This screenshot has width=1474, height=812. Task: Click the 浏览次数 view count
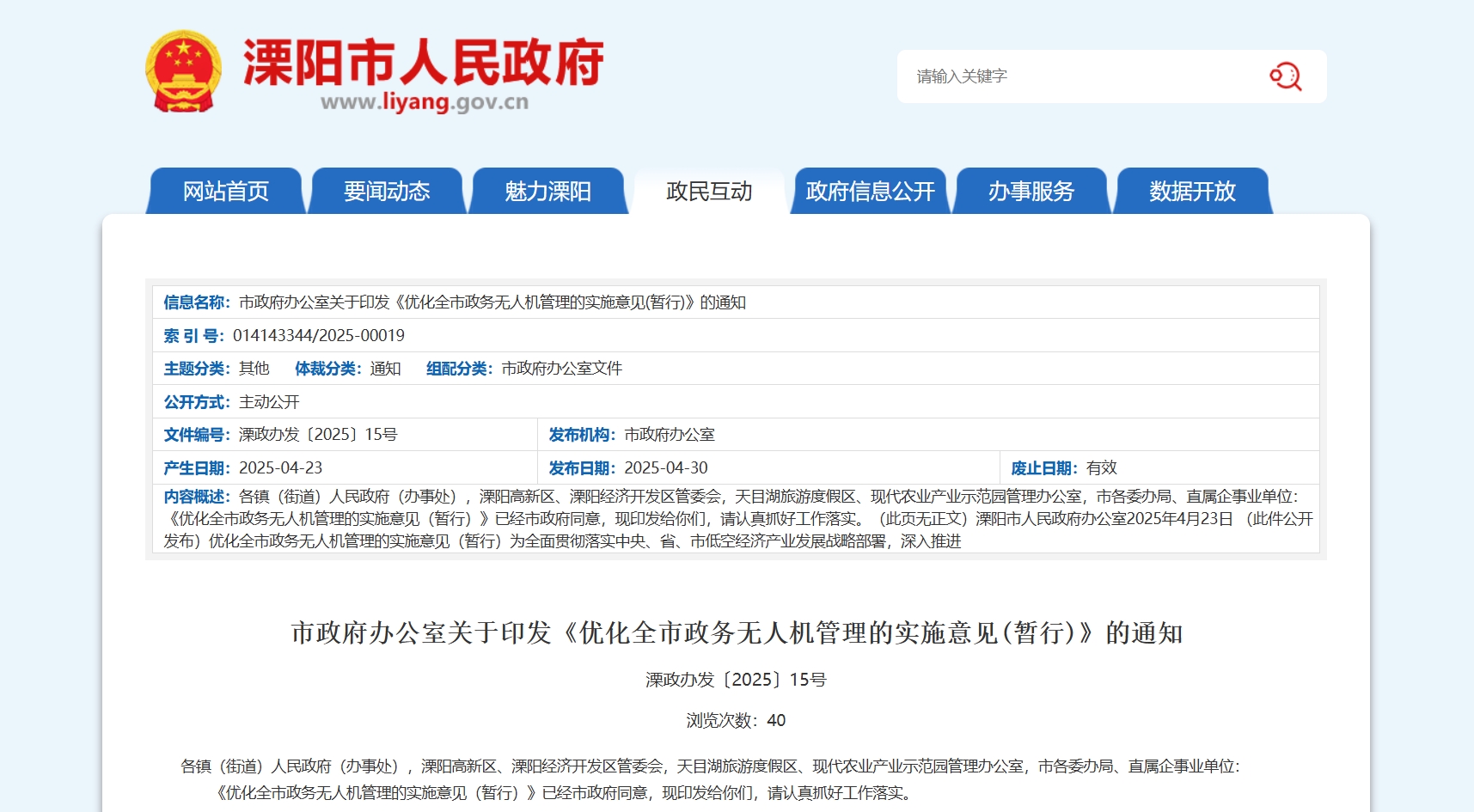736,721
